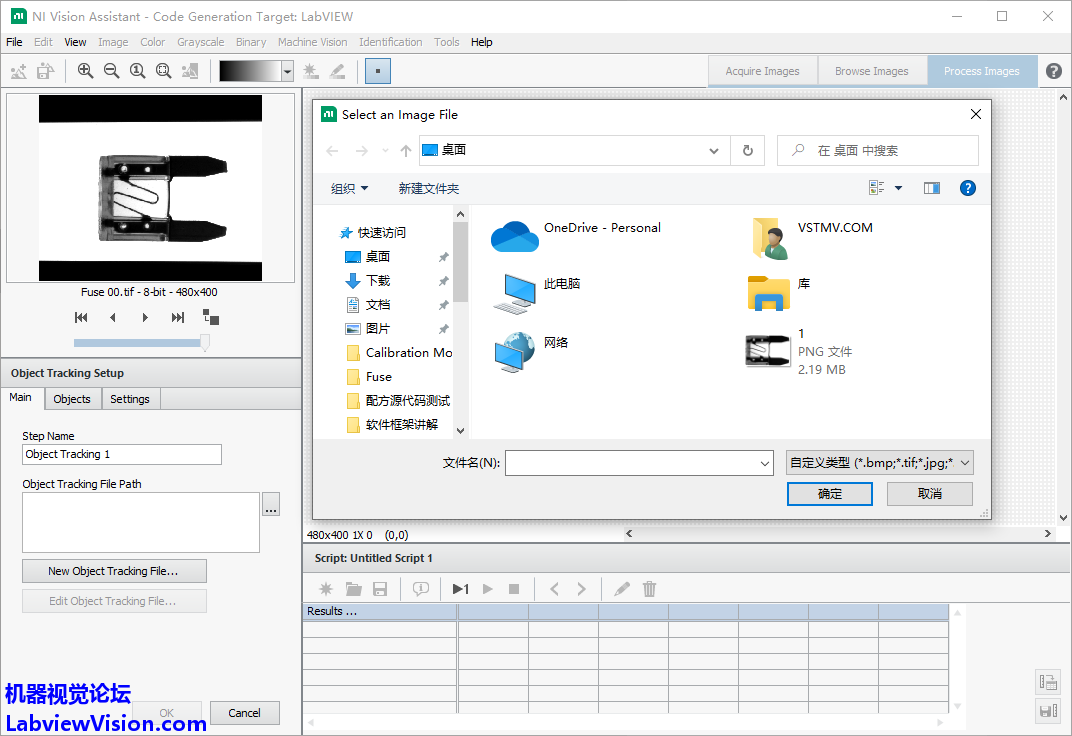The image size is (1072, 736).
Task: Go to the last image in preview
Action: pos(178,318)
